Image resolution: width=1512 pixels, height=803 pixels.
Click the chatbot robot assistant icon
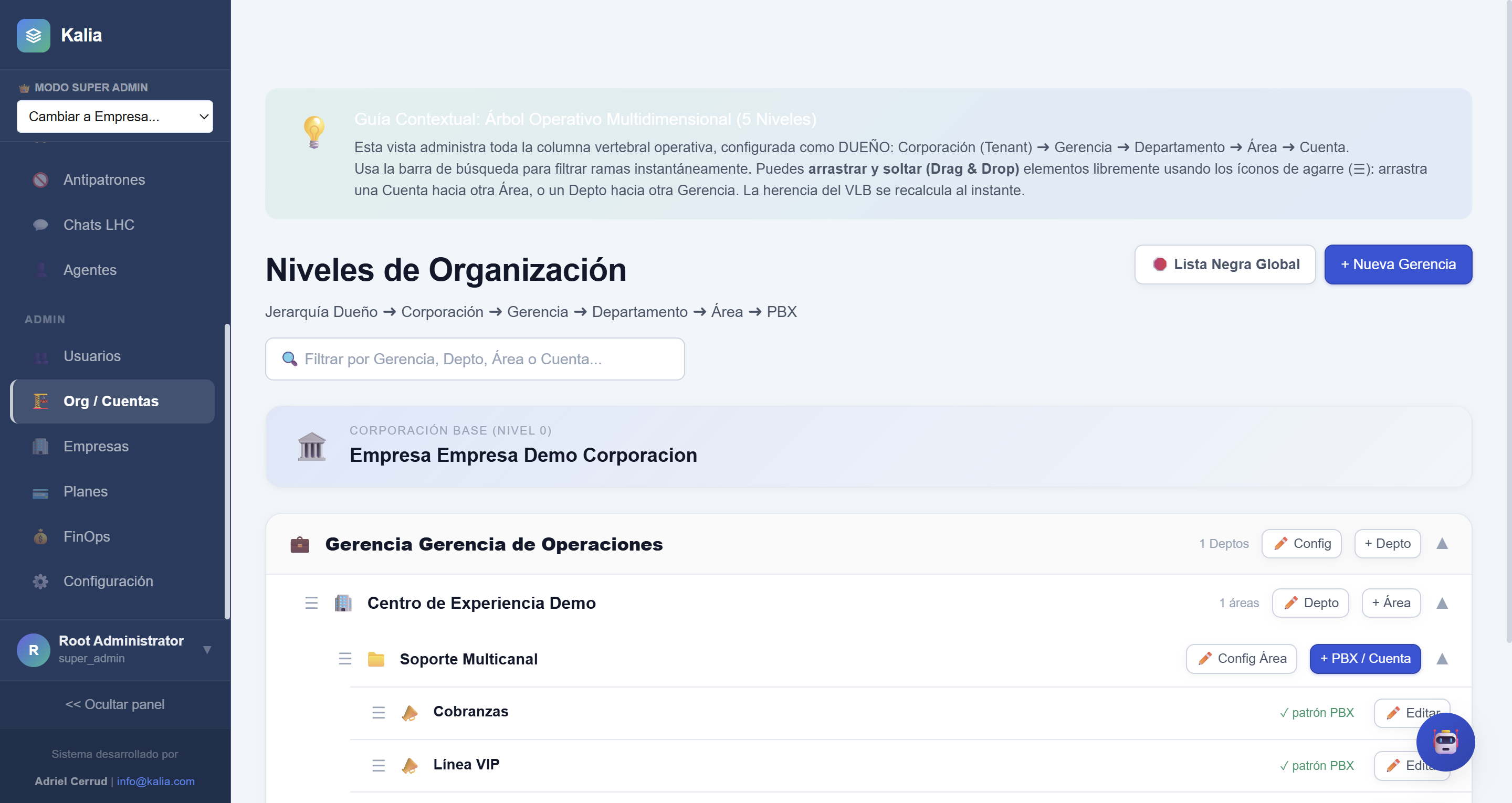(x=1445, y=742)
